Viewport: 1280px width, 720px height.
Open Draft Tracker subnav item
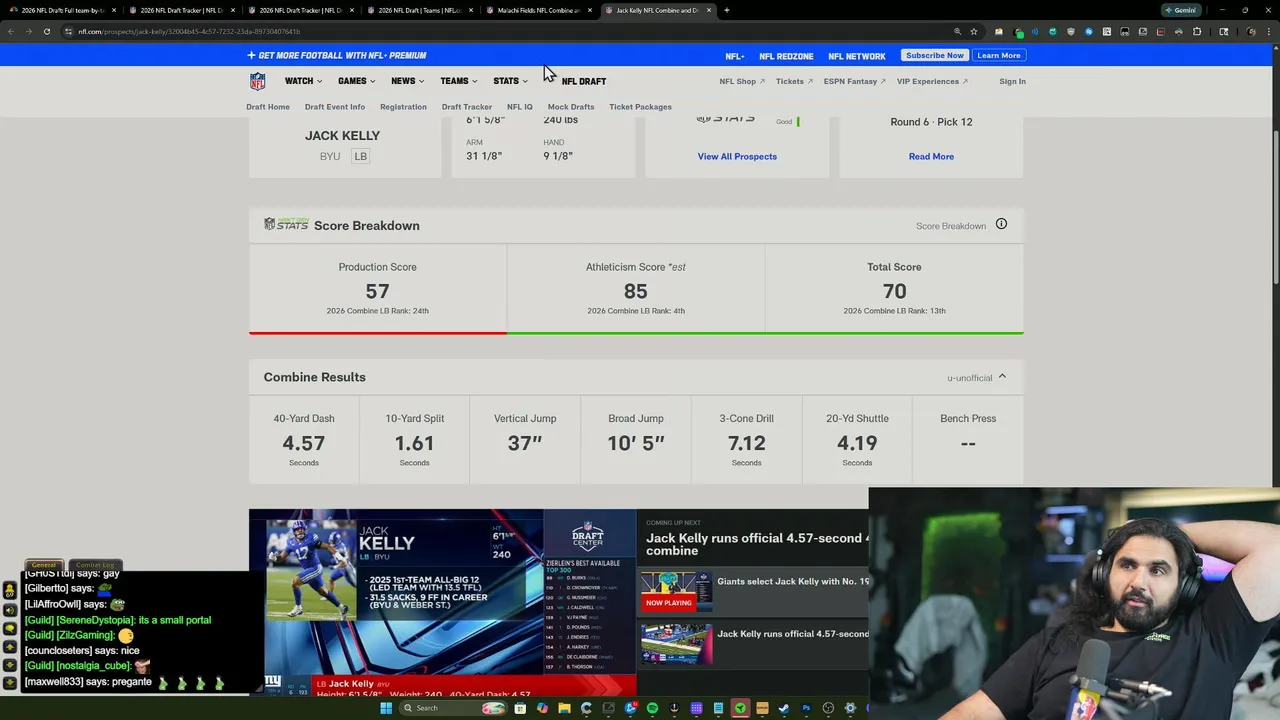[467, 106]
